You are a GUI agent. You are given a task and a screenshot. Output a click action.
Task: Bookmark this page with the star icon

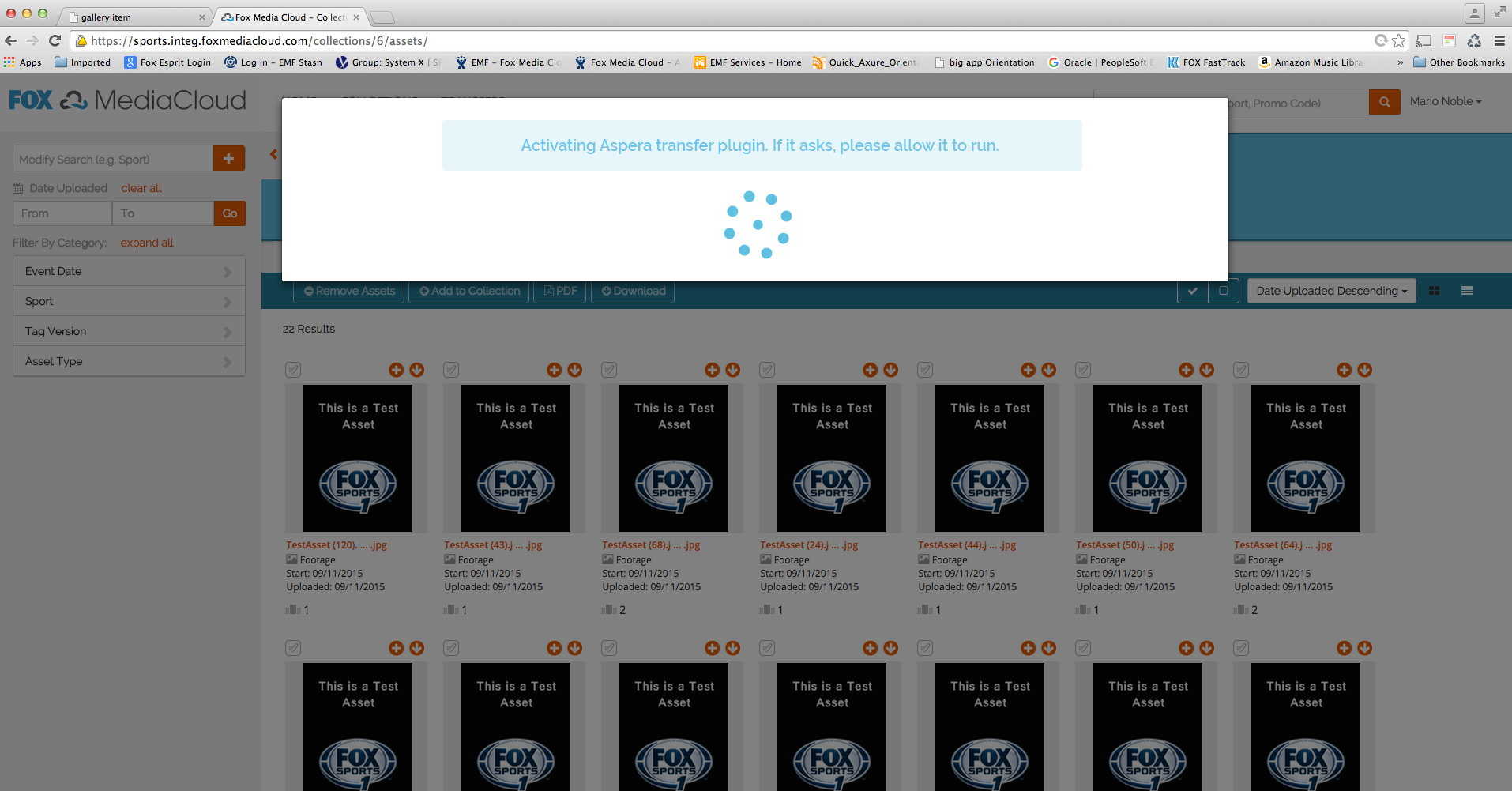click(x=1399, y=41)
